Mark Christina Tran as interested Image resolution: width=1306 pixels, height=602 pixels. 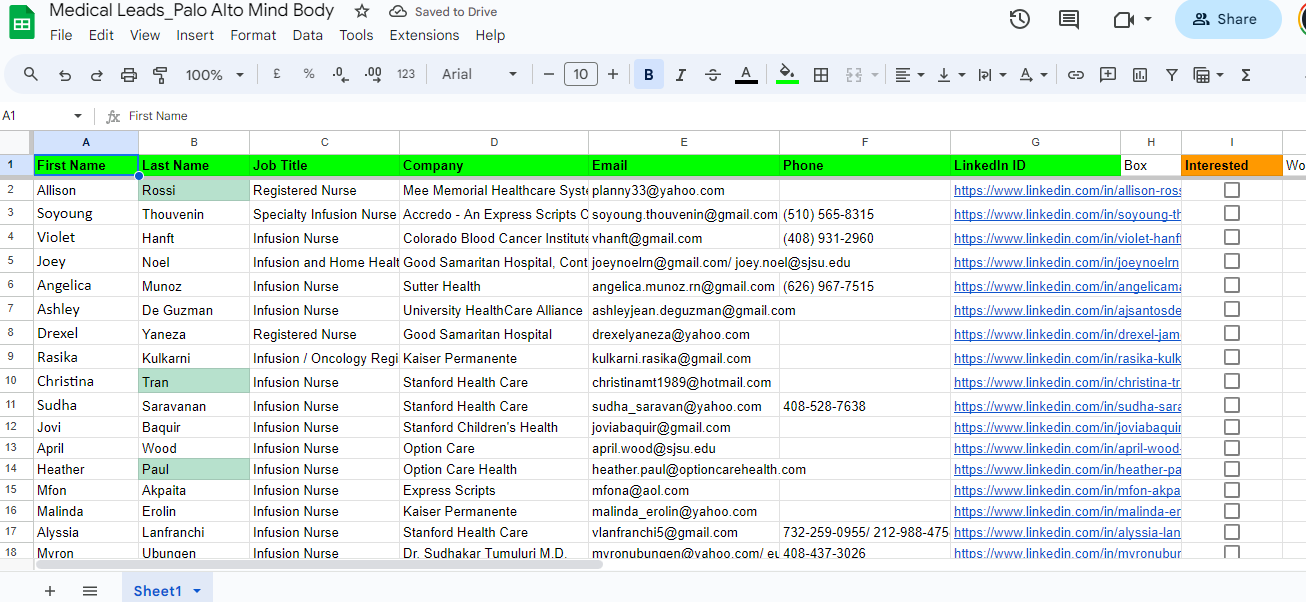[1231, 381]
